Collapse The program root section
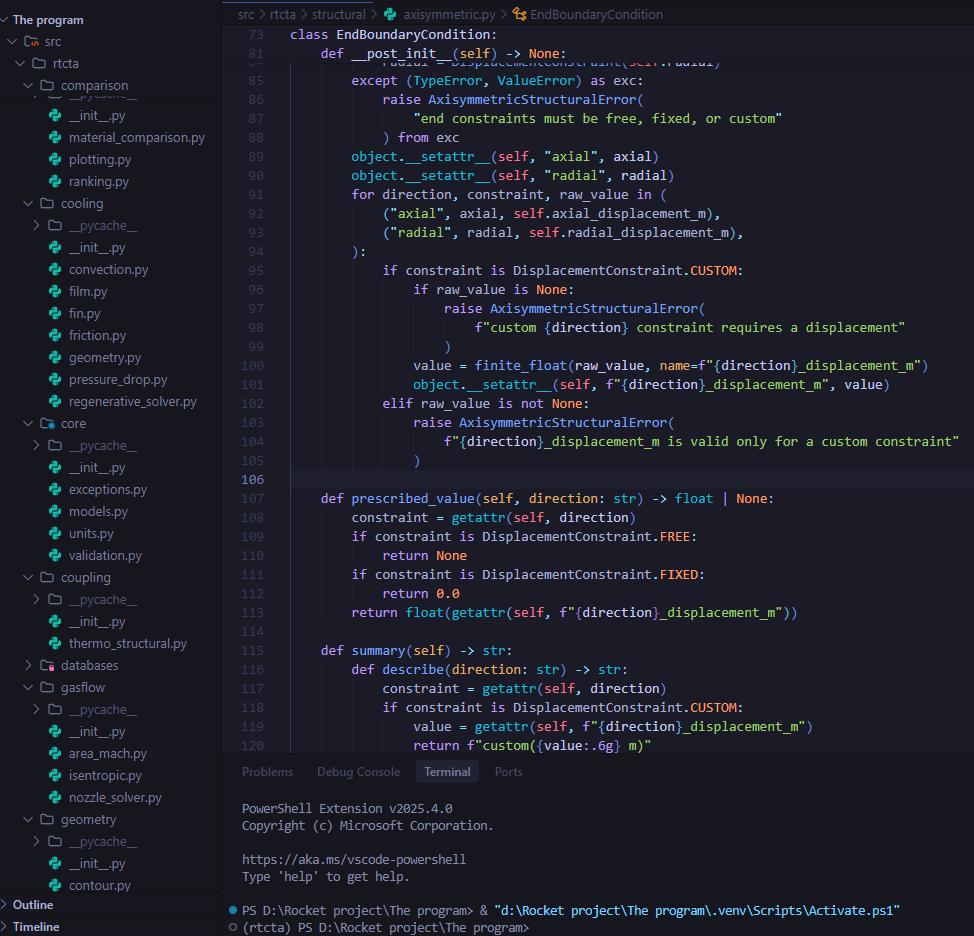 4,20
